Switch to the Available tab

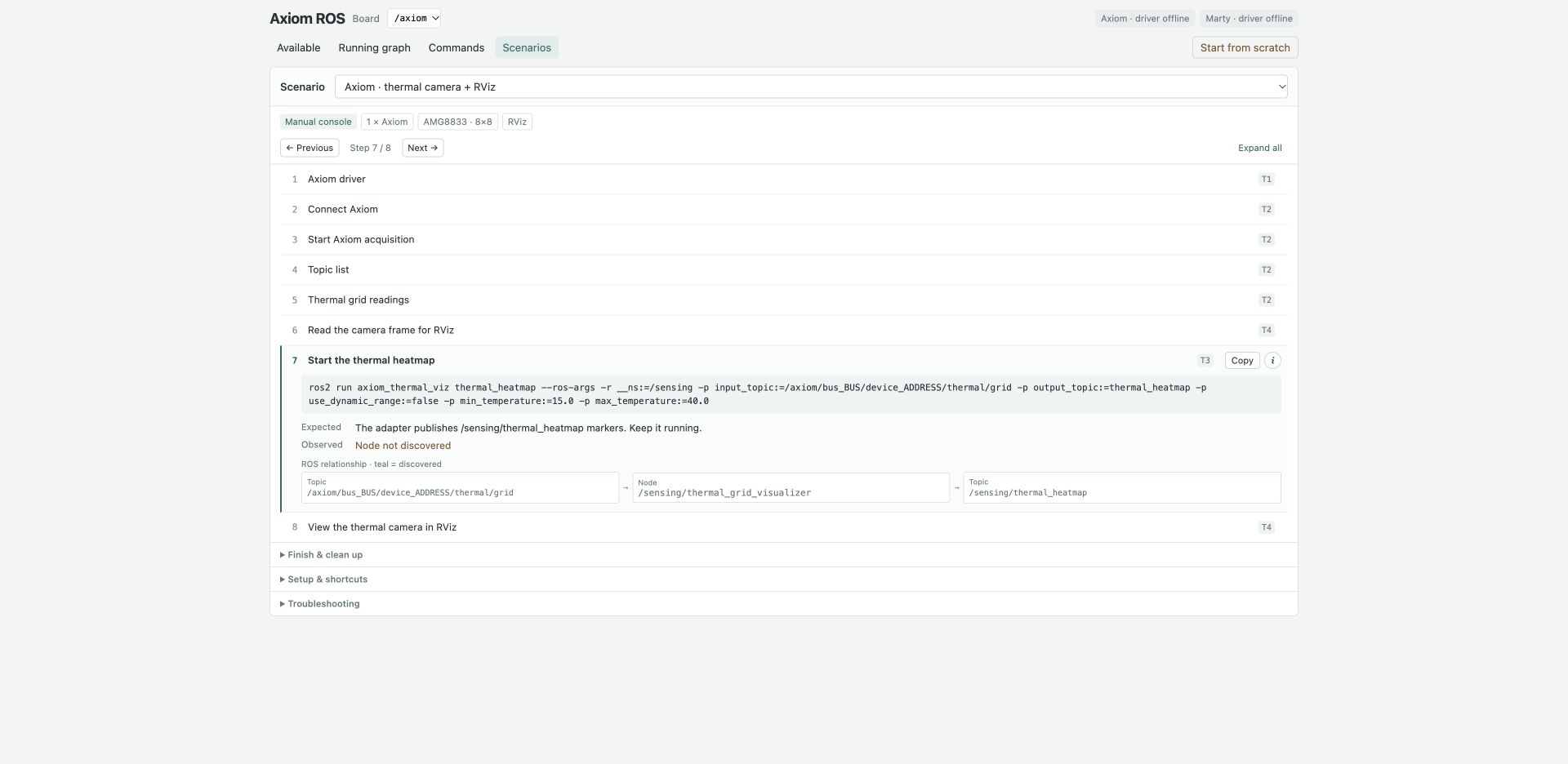tap(298, 47)
